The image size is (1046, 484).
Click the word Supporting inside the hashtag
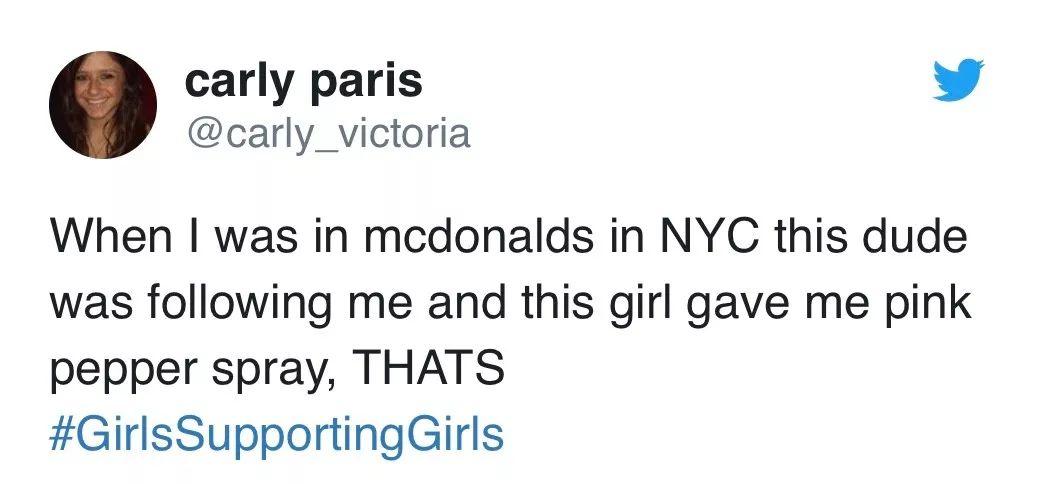(x=277, y=436)
